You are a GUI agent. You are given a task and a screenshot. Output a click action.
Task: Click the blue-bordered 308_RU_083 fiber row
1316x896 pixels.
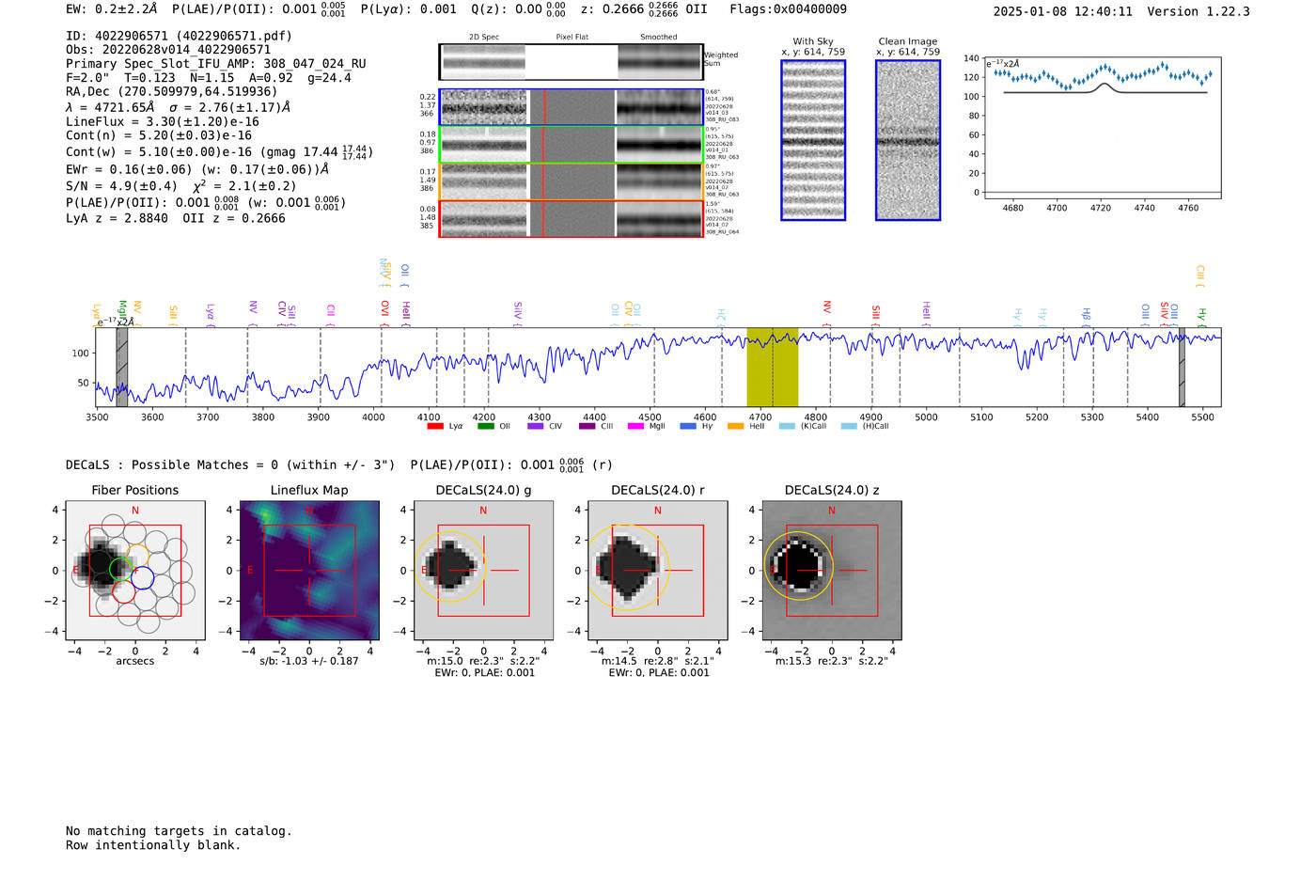(x=571, y=107)
